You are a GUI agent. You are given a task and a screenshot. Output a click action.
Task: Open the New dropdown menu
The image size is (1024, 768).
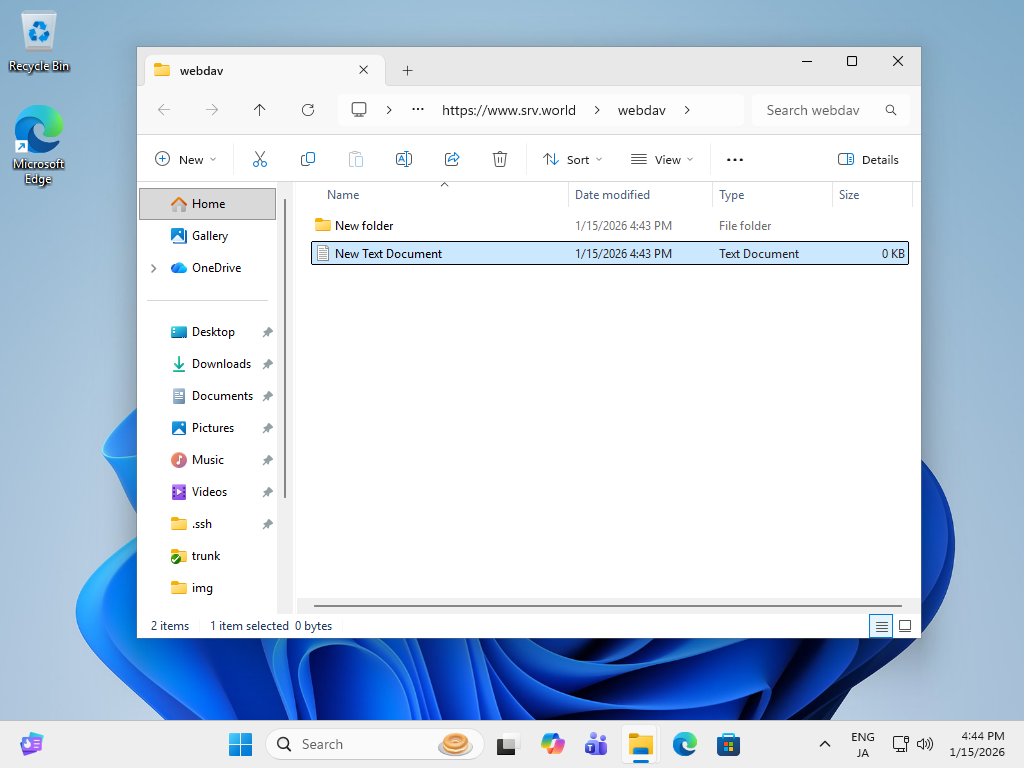click(x=185, y=159)
